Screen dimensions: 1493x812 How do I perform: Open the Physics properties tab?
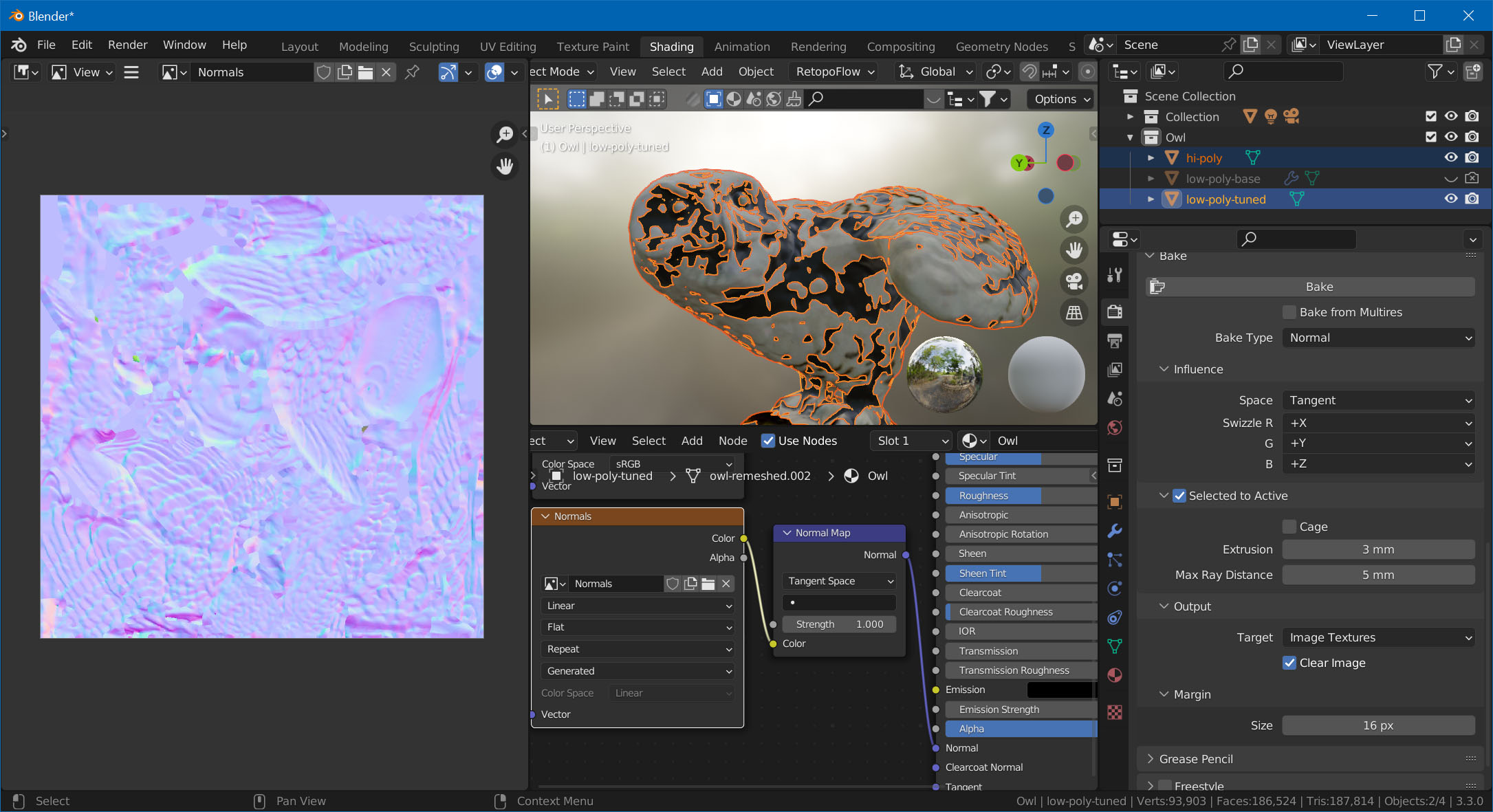tap(1115, 589)
